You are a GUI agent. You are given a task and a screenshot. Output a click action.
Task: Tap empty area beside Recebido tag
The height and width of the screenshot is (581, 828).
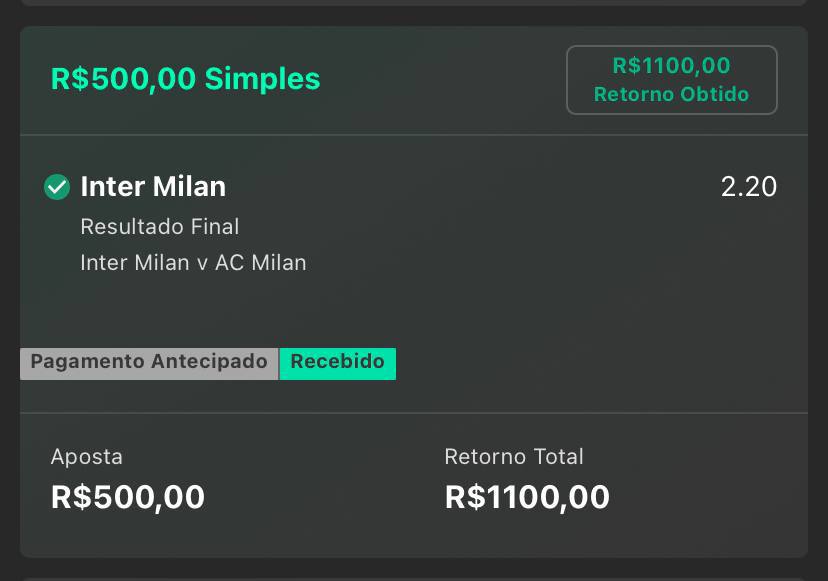tap(602, 363)
